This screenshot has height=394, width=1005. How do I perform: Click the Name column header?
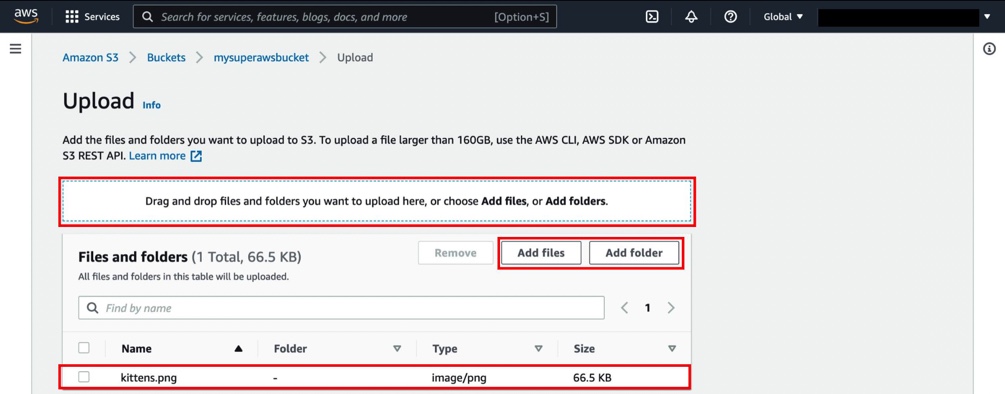coord(137,349)
